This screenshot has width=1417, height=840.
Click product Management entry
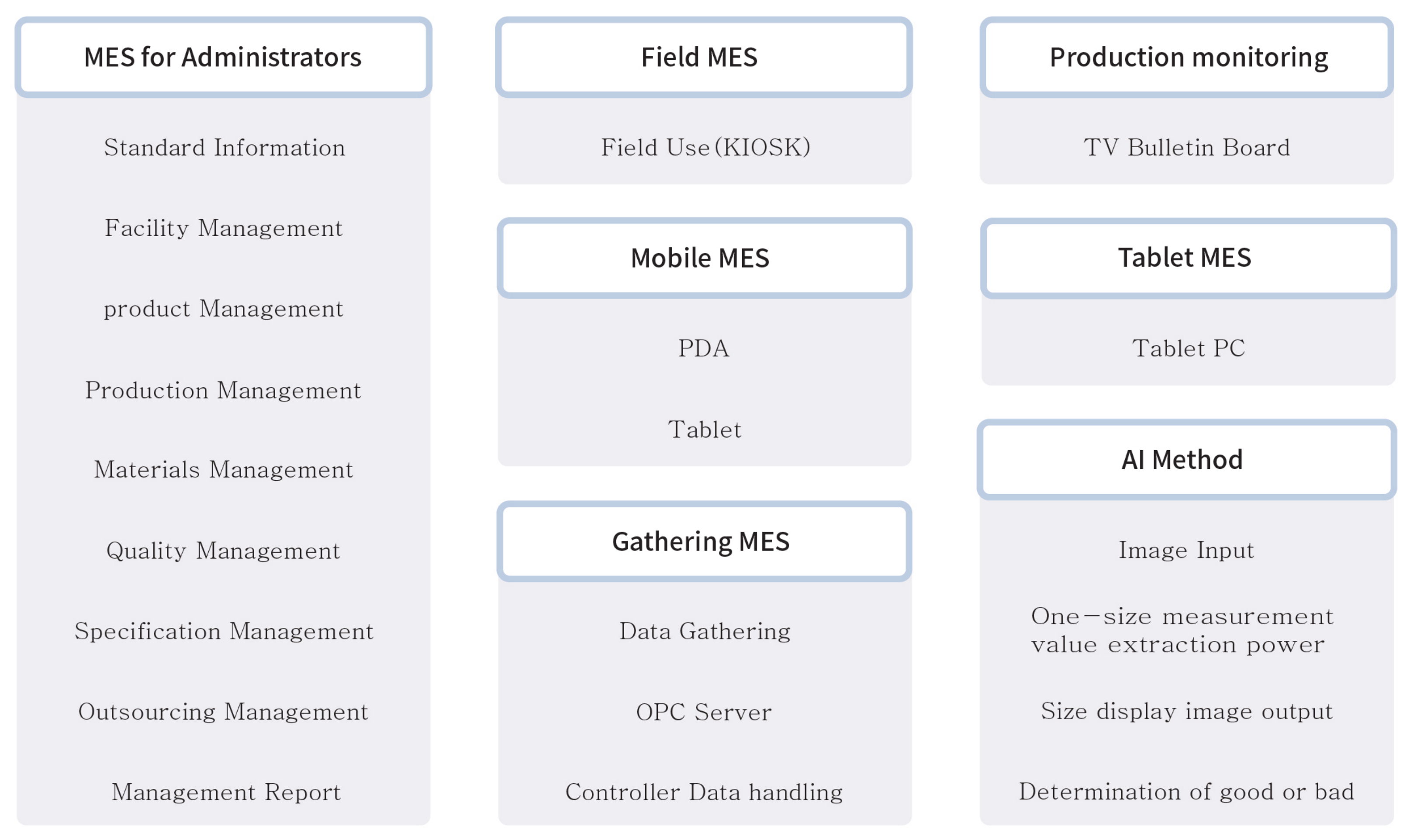coord(224,309)
